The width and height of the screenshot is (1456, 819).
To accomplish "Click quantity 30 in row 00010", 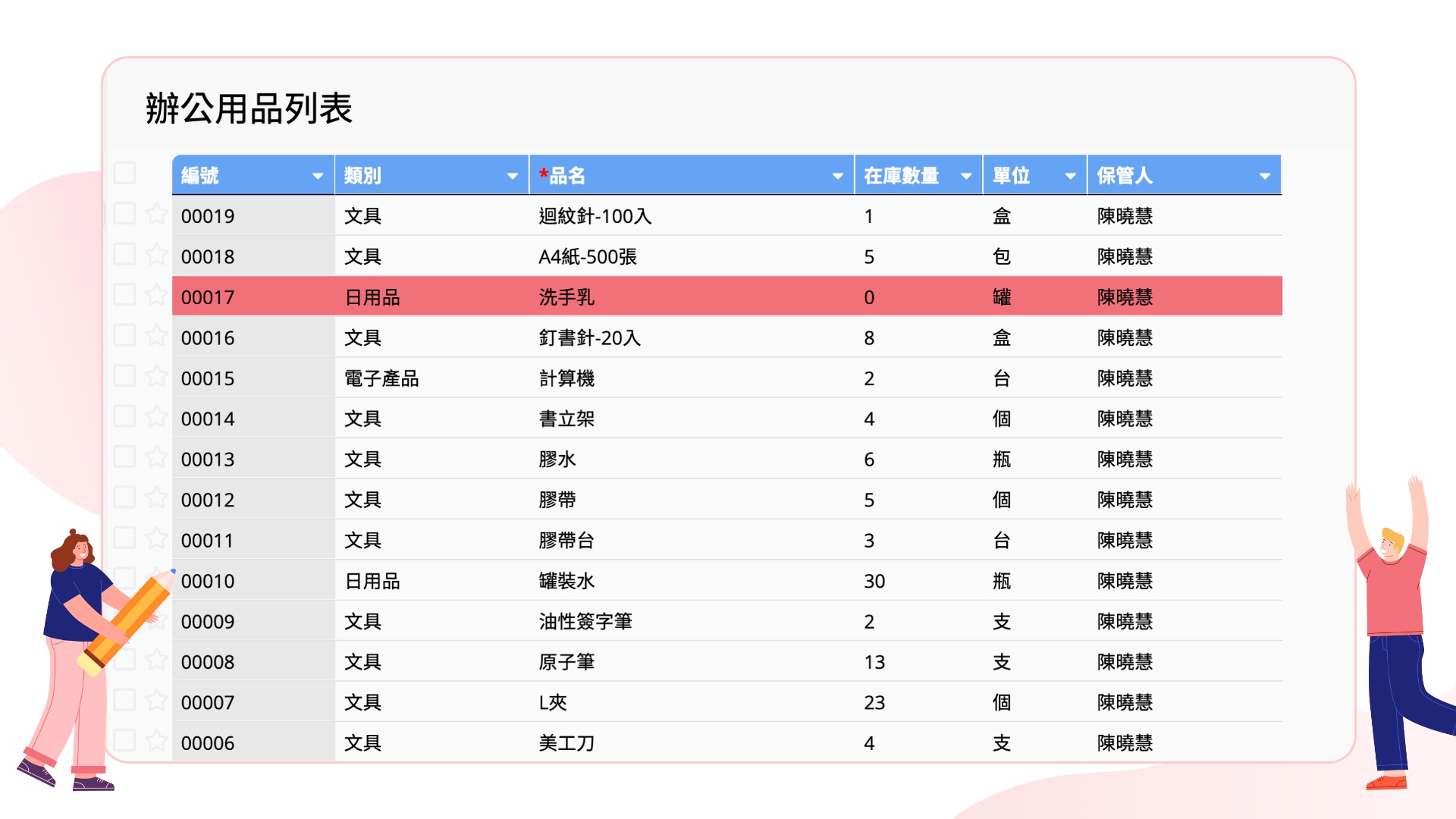I will (874, 581).
